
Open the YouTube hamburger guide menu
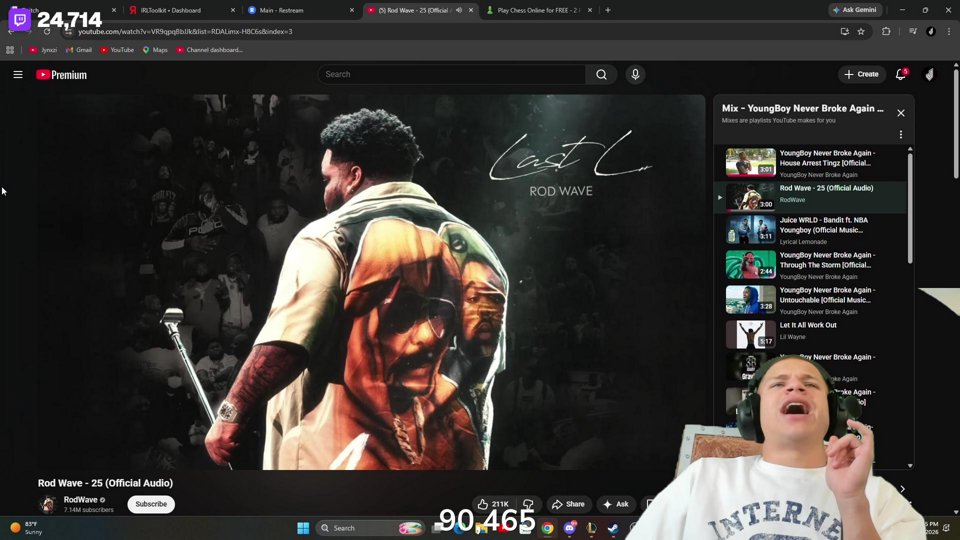point(18,75)
